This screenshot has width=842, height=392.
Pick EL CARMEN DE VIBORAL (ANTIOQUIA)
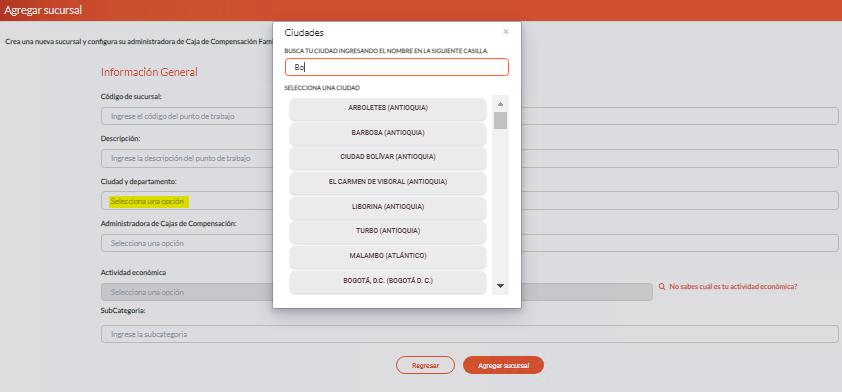point(388,182)
